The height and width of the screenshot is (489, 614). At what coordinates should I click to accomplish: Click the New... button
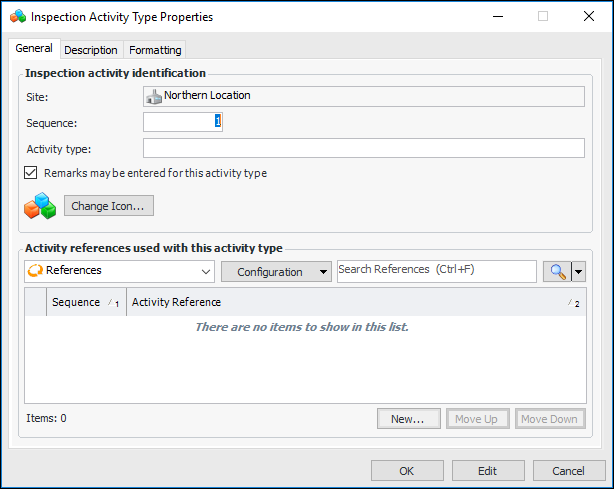point(408,419)
